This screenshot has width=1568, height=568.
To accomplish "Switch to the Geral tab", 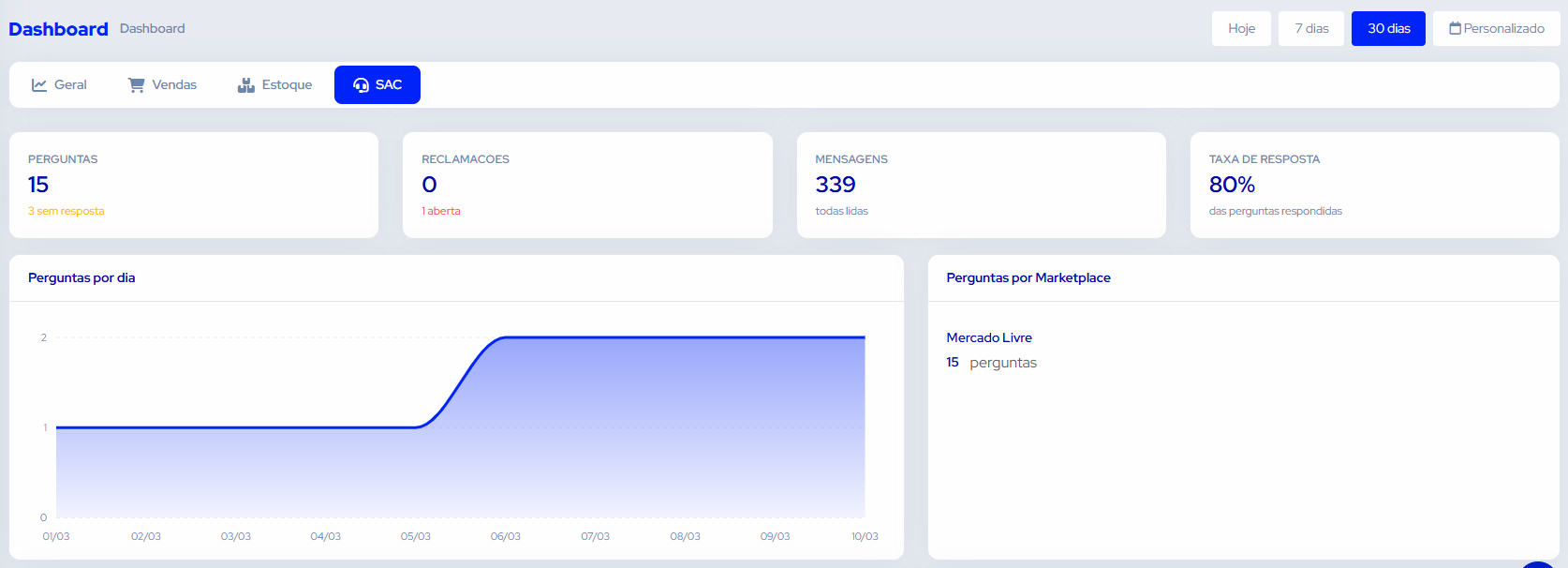I will coord(59,85).
